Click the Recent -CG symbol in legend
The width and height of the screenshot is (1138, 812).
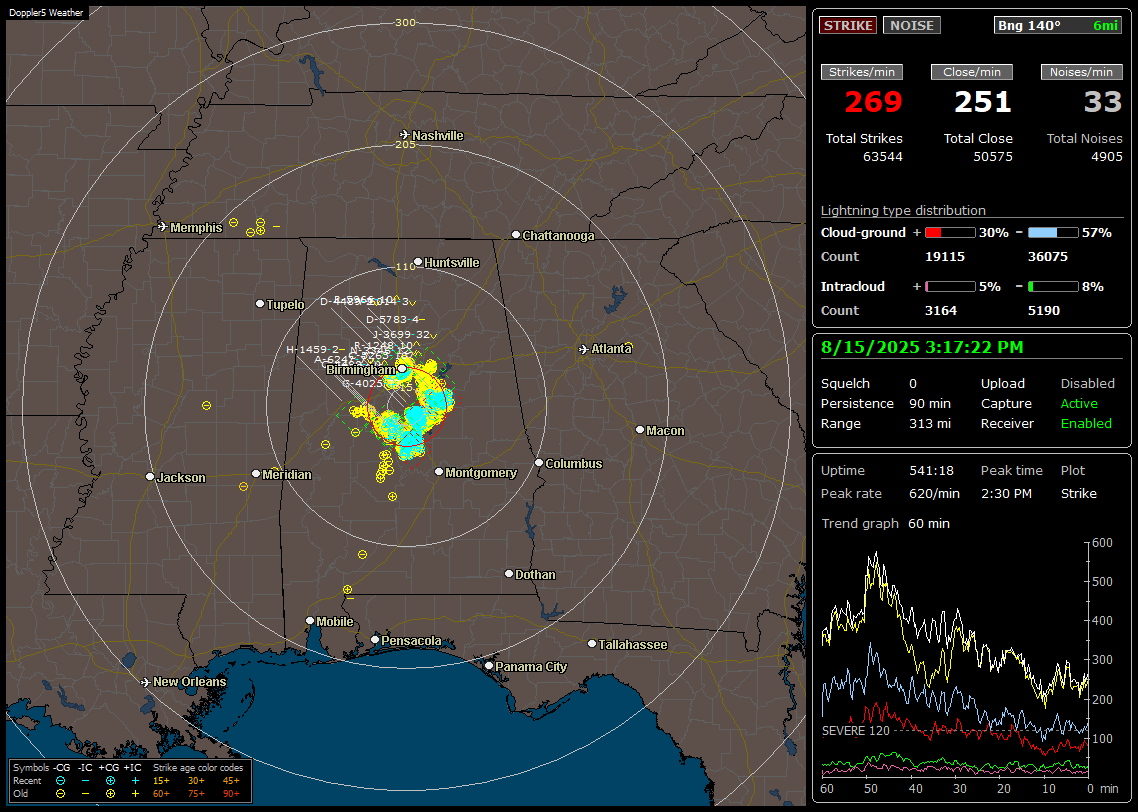click(60, 781)
